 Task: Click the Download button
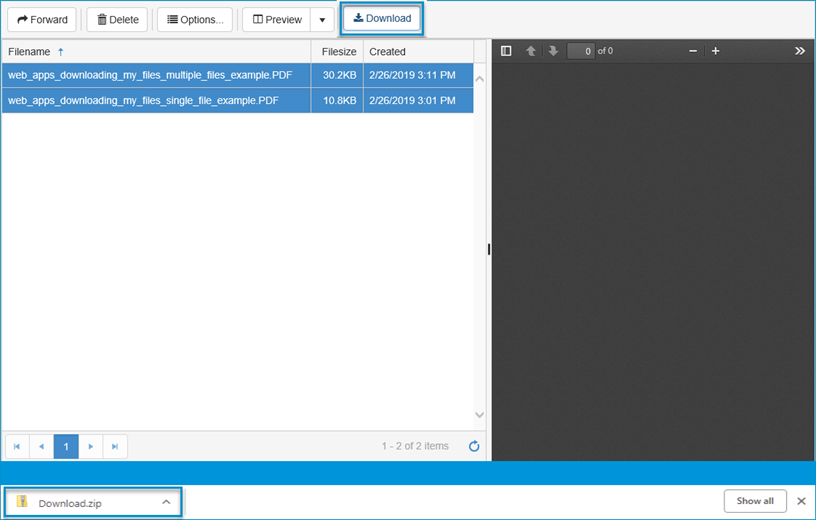(x=382, y=19)
